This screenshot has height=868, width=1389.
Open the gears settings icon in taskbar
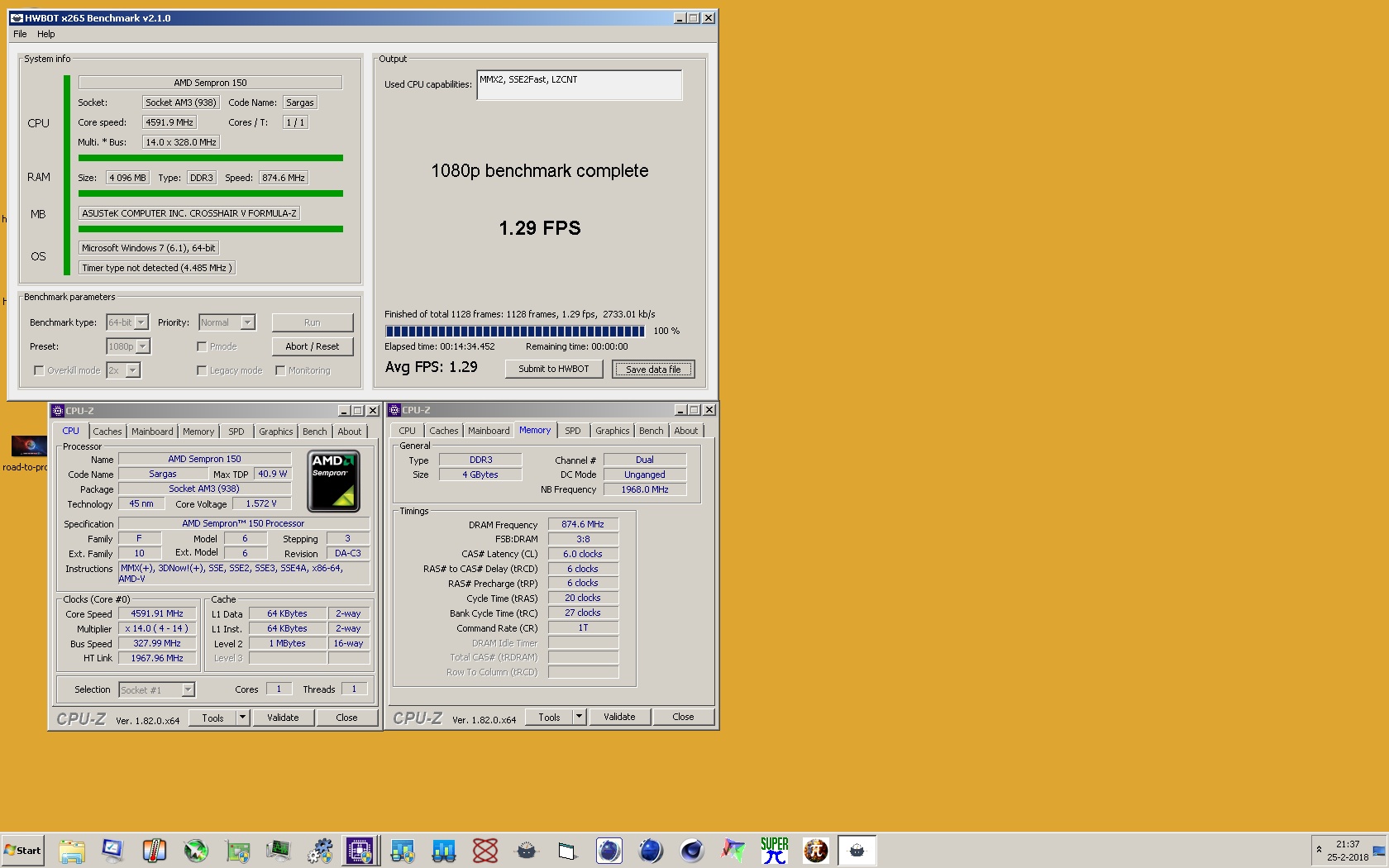320,851
